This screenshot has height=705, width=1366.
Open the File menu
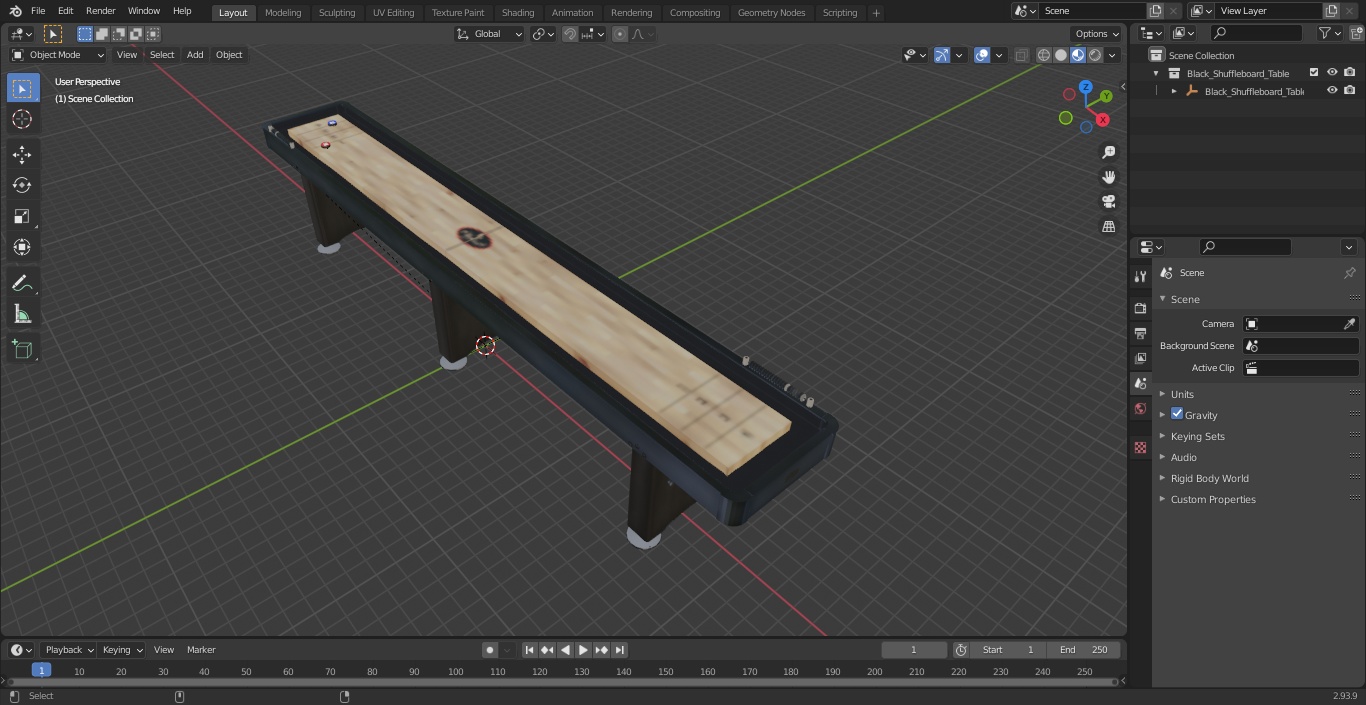[38, 11]
